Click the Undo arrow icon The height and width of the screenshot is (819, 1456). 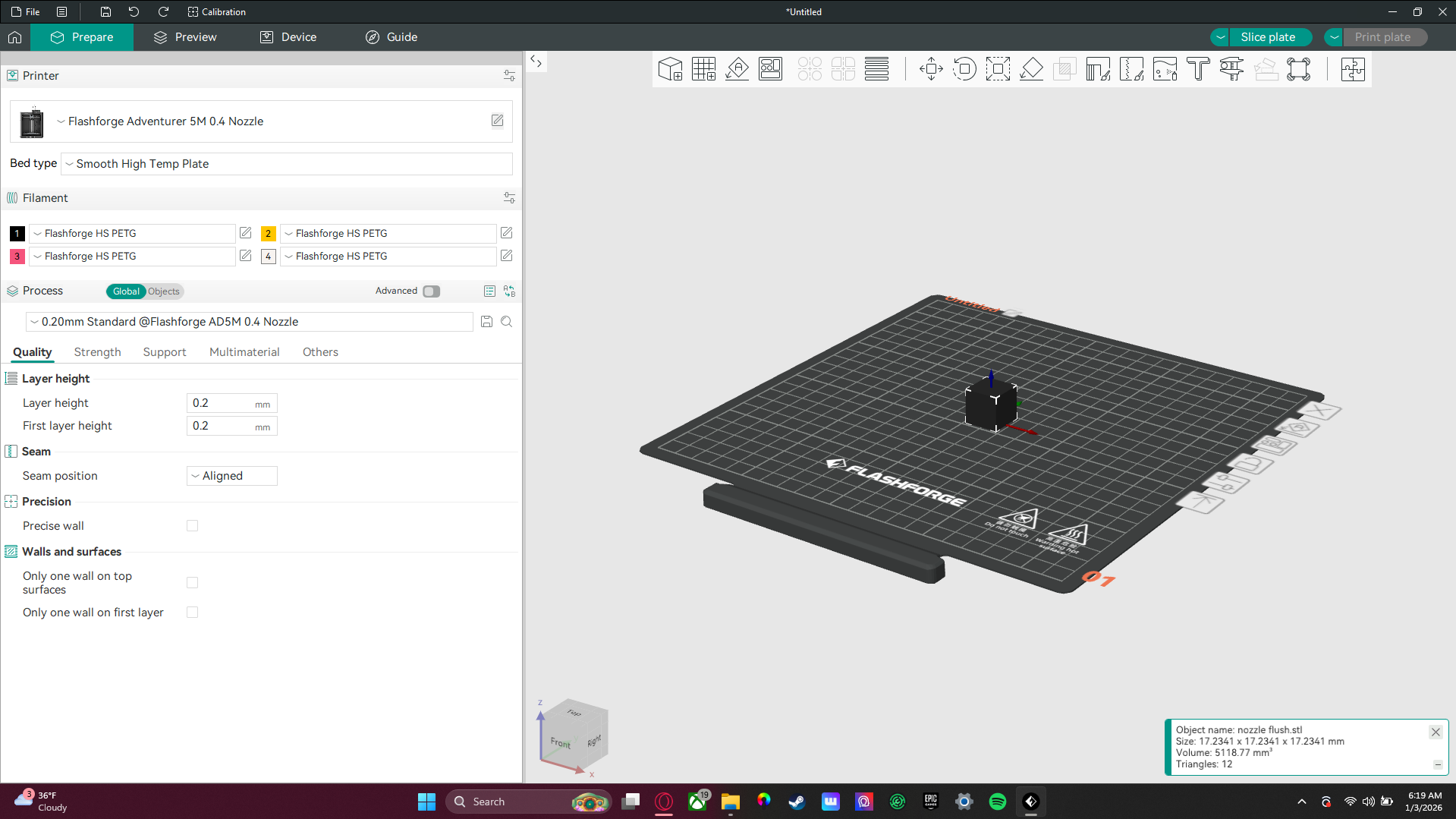pyautogui.click(x=134, y=11)
